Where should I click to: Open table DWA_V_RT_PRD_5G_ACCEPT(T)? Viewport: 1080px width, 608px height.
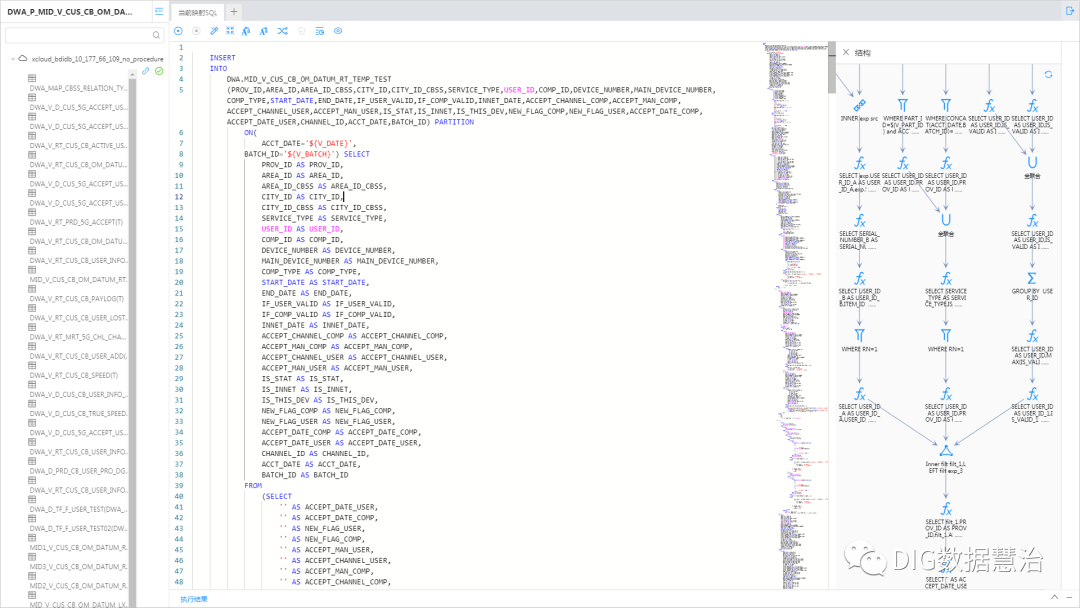pos(78,222)
